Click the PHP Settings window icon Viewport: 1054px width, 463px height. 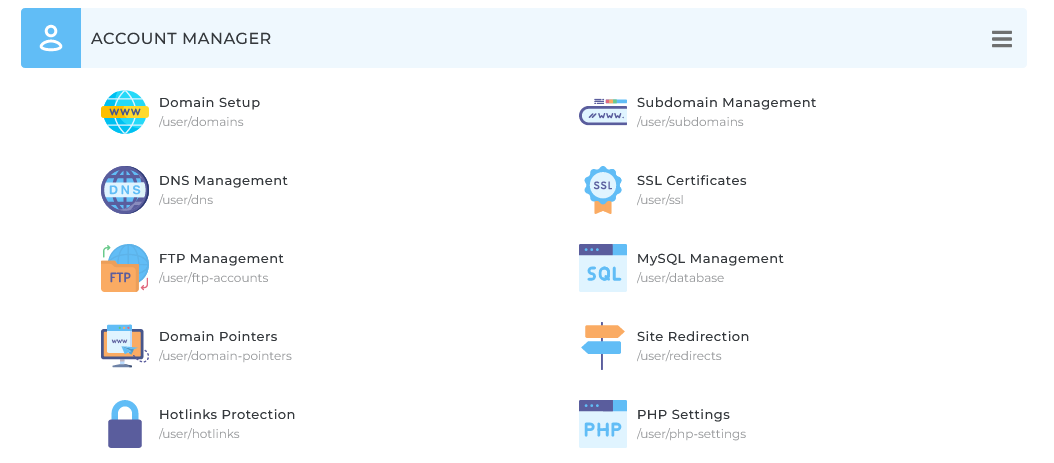tap(603, 424)
